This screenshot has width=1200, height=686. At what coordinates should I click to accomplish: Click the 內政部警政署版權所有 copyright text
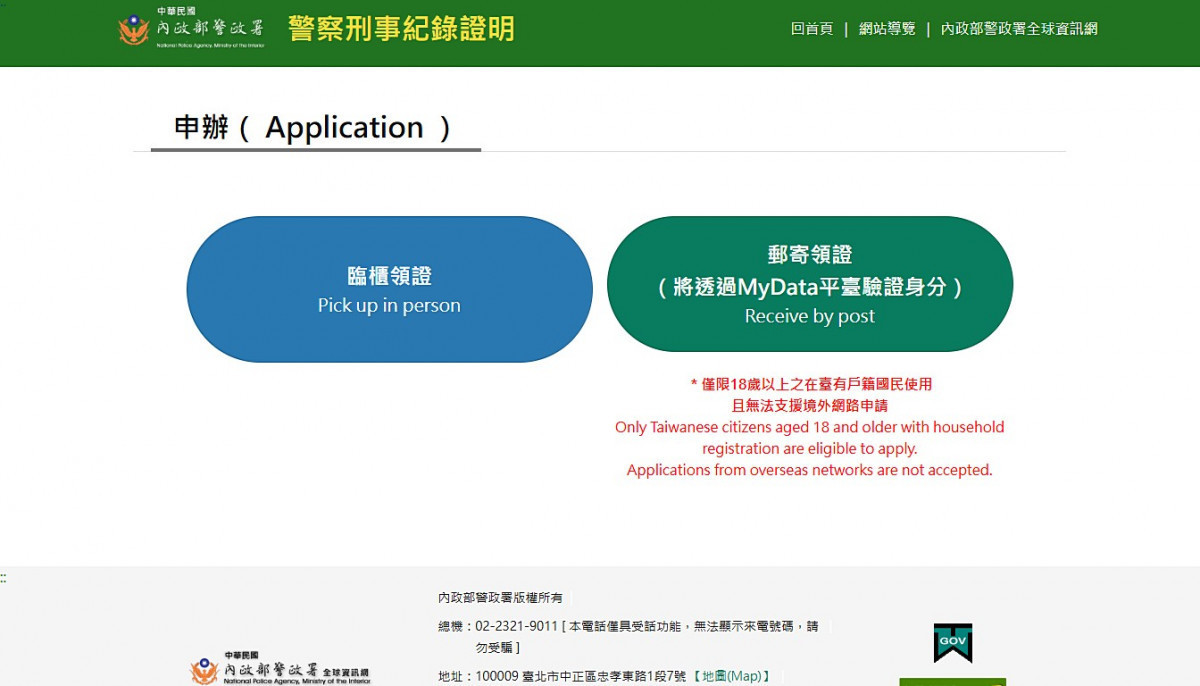click(x=500, y=597)
